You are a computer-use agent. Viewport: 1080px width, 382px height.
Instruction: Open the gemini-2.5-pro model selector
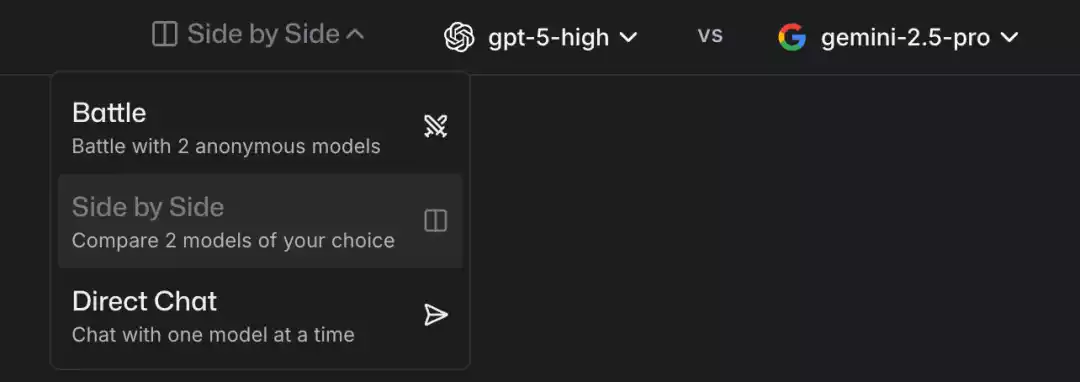[898, 37]
